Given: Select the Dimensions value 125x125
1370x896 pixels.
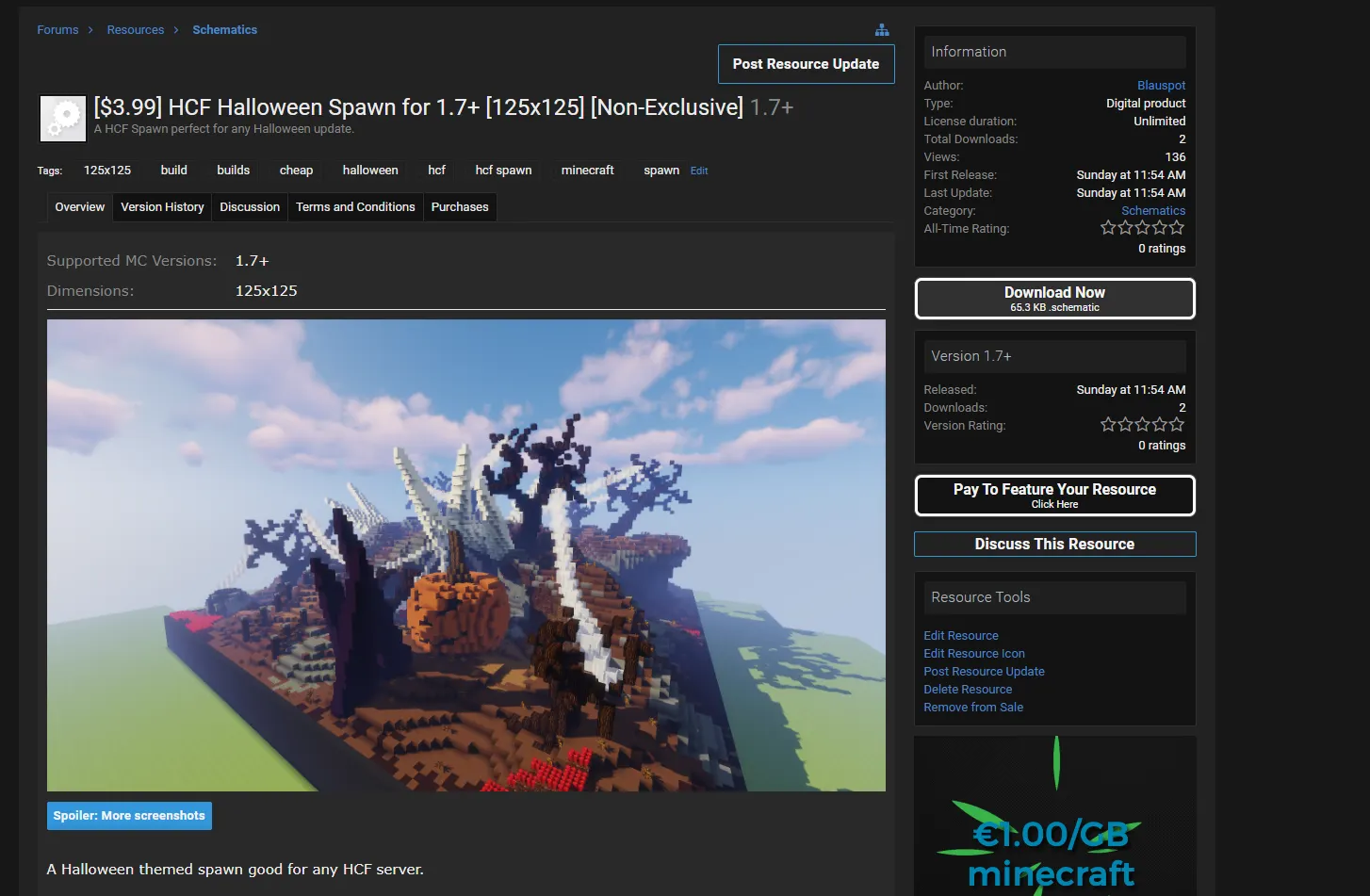Looking at the screenshot, I should 267,291.
